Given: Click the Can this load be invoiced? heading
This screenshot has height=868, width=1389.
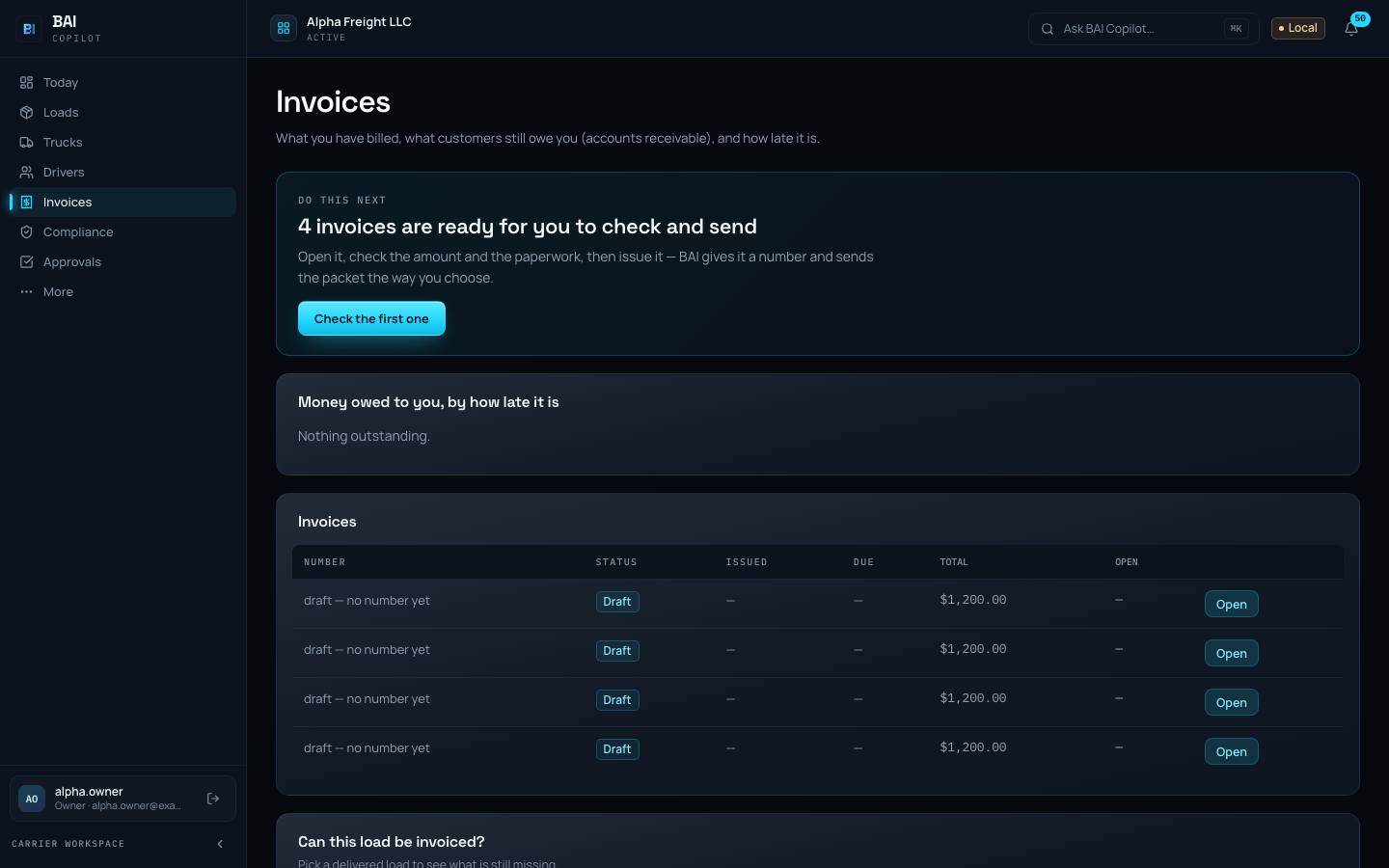Looking at the screenshot, I should tap(392, 842).
